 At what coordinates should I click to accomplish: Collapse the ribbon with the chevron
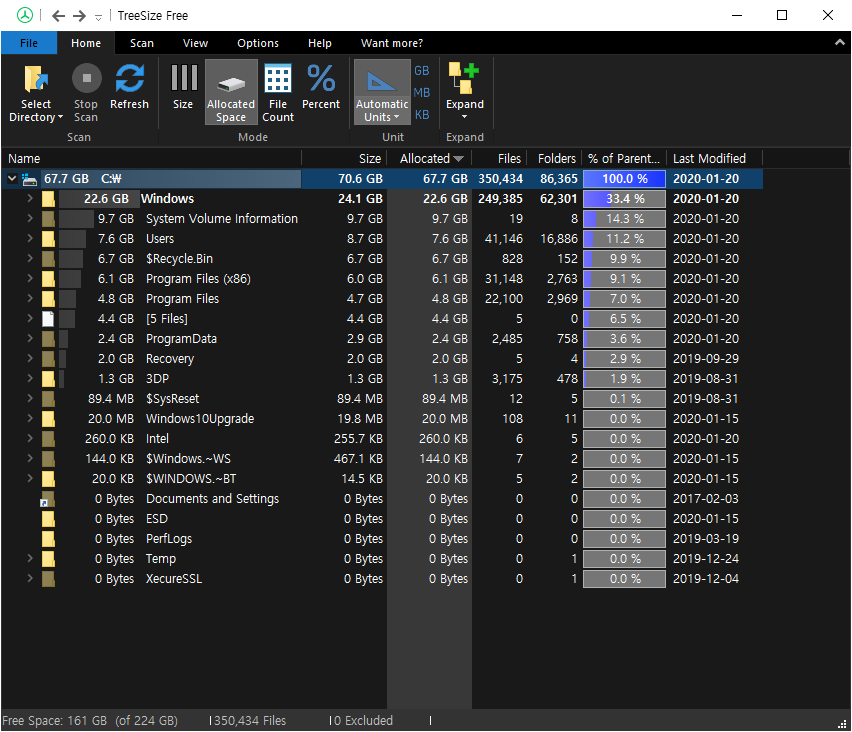point(840,42)
